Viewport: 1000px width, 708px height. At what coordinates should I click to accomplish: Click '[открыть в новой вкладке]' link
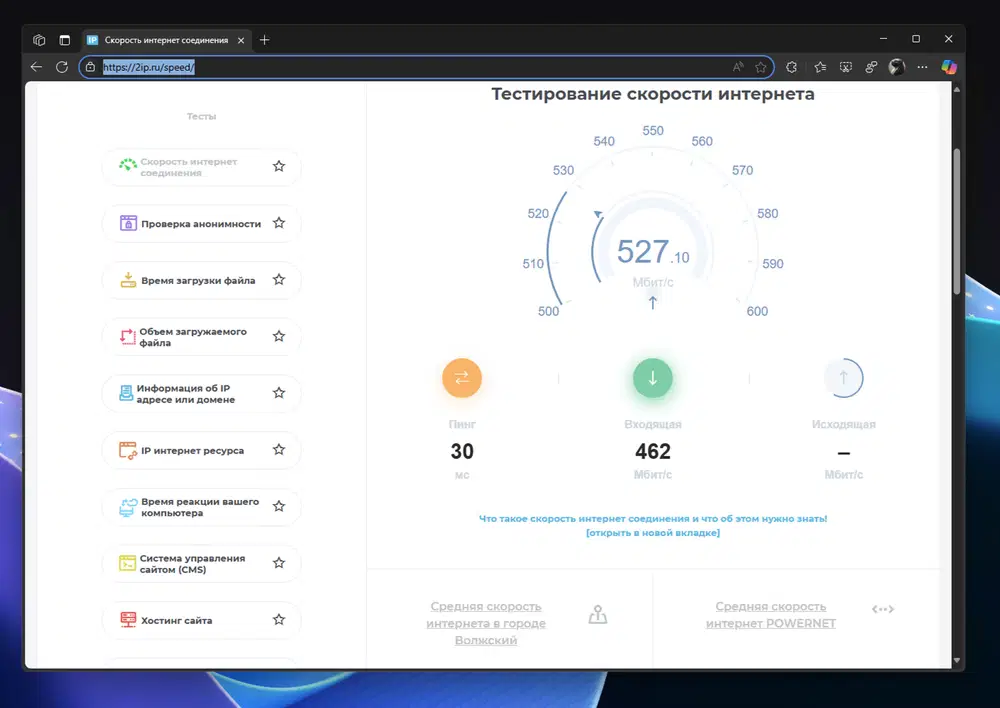click(x=652, y=533)
